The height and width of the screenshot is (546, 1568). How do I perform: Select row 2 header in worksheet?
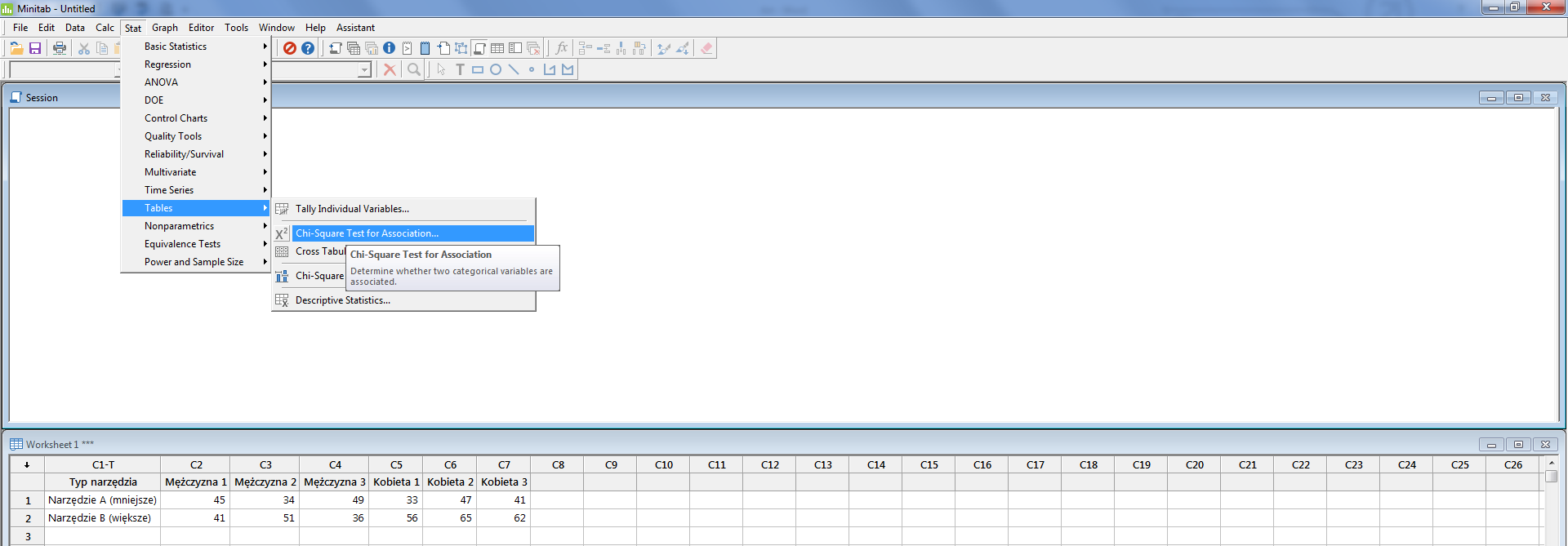pos(28,518)
